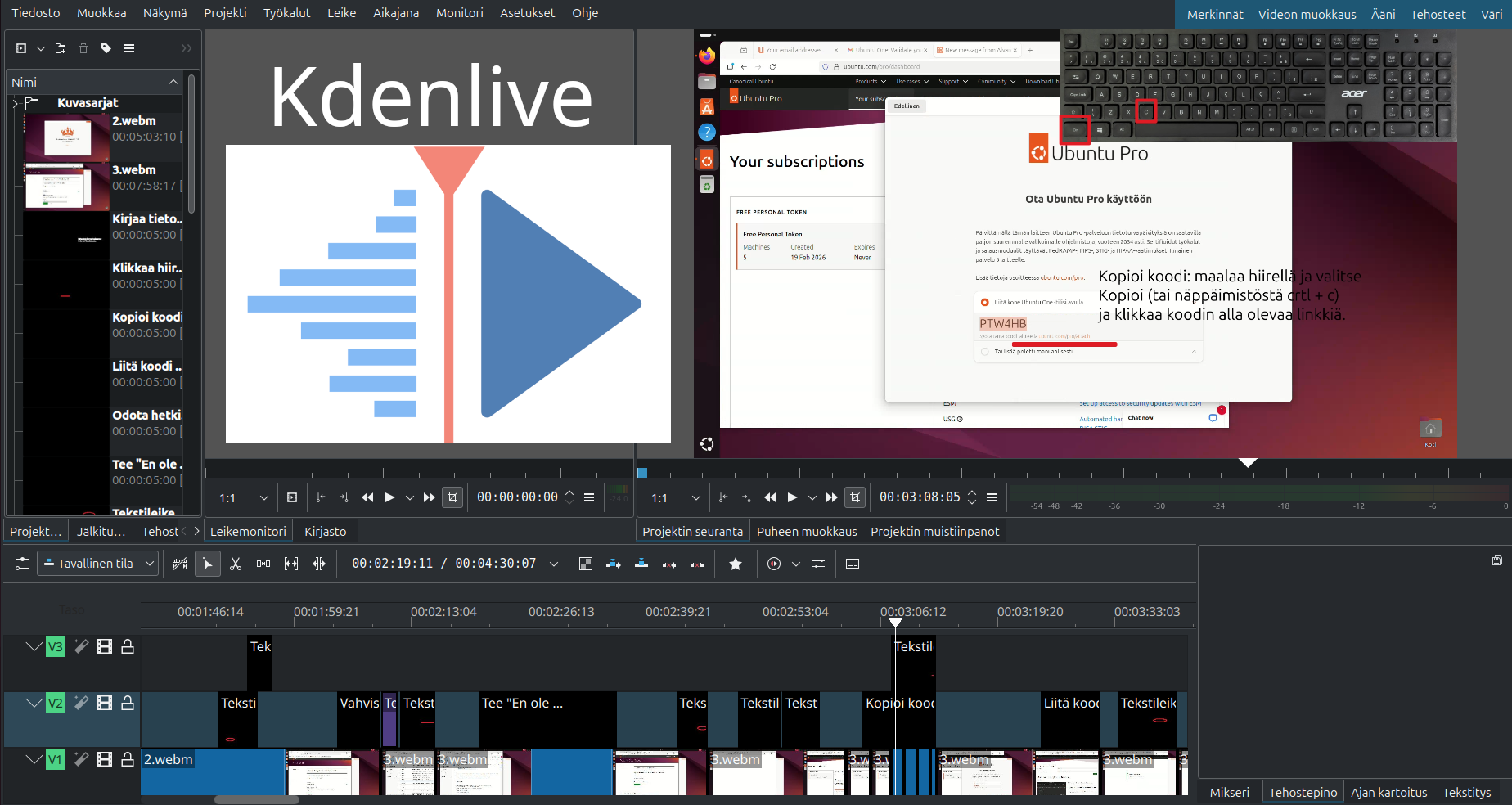Insert clip zone into timeline
The image size is (1512, 805).
coord(614,564)
